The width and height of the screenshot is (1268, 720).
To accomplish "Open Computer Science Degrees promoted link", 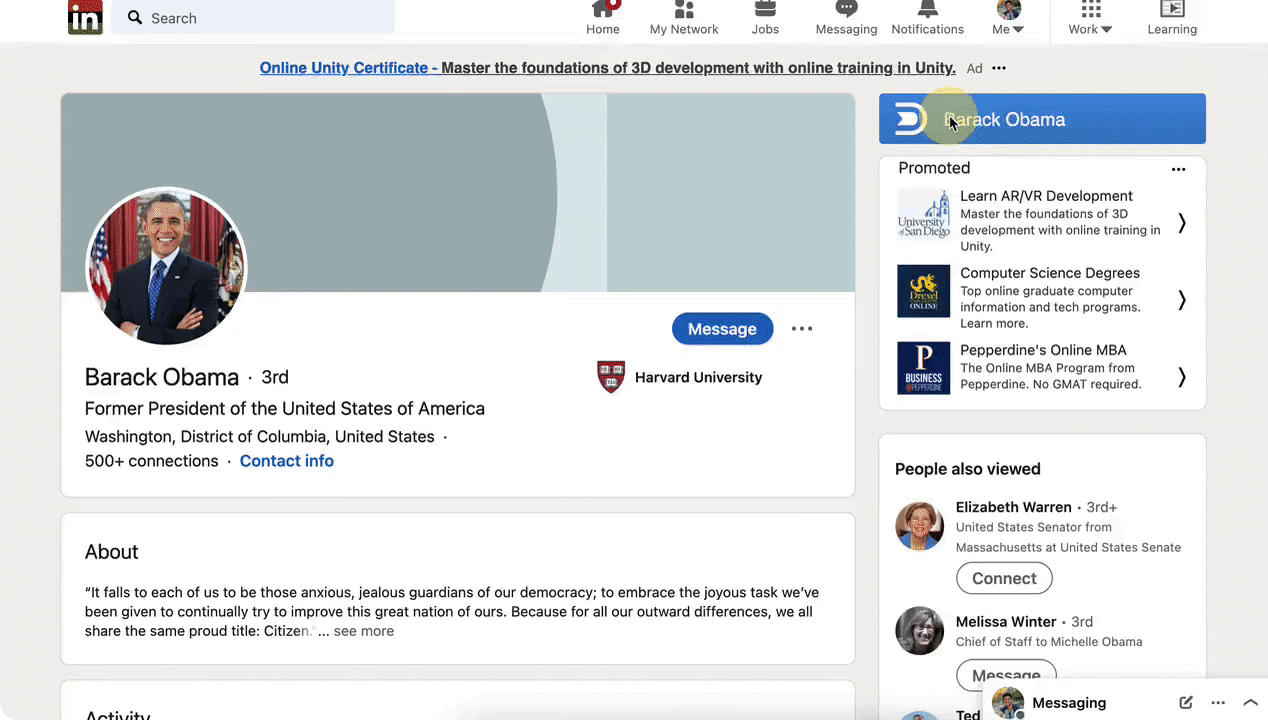I will [1050, 273].
